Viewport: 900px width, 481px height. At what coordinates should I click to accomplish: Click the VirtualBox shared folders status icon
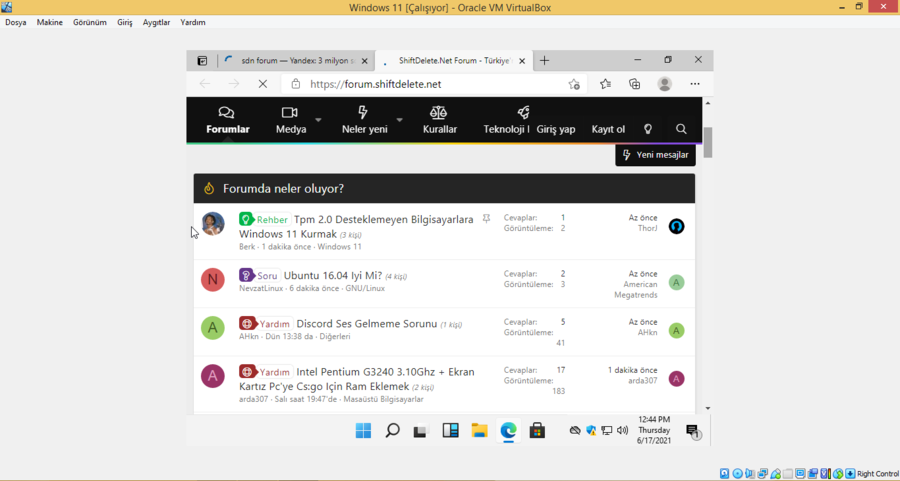point(788,474)
